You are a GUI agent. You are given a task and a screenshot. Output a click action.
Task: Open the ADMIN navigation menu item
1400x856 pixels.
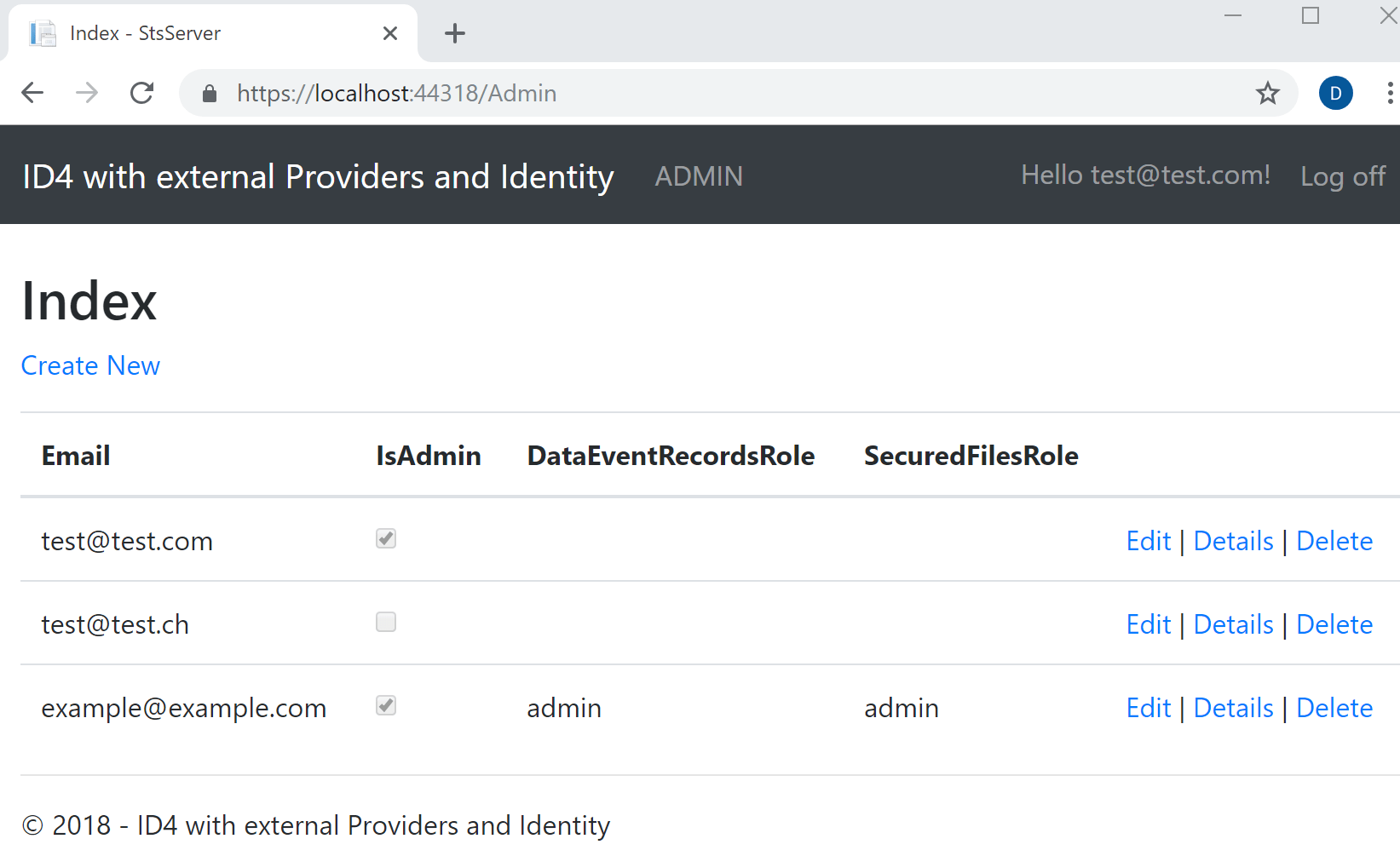(699, 176)
